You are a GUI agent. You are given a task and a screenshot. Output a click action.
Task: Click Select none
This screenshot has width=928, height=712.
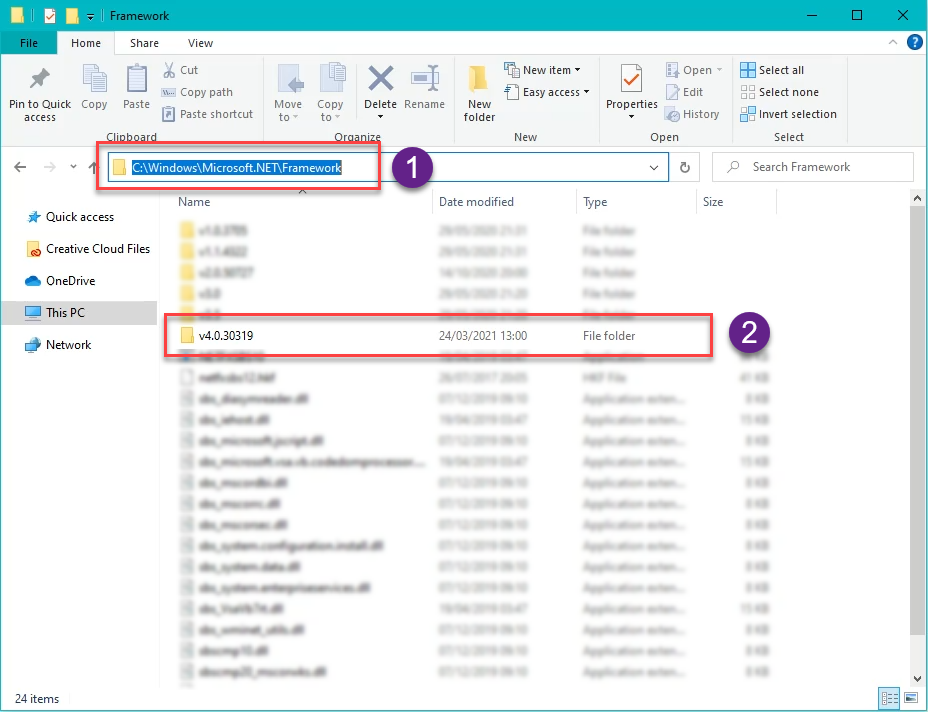click(780, 92)
